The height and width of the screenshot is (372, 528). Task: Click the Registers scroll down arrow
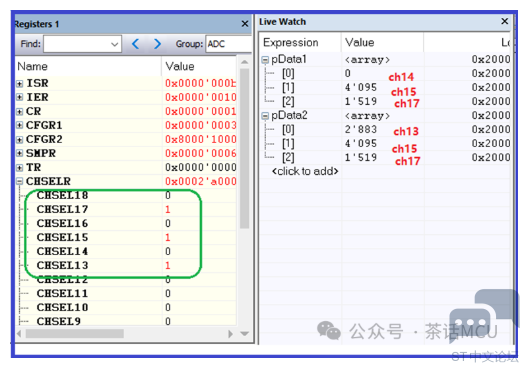(x=244, y=334)
